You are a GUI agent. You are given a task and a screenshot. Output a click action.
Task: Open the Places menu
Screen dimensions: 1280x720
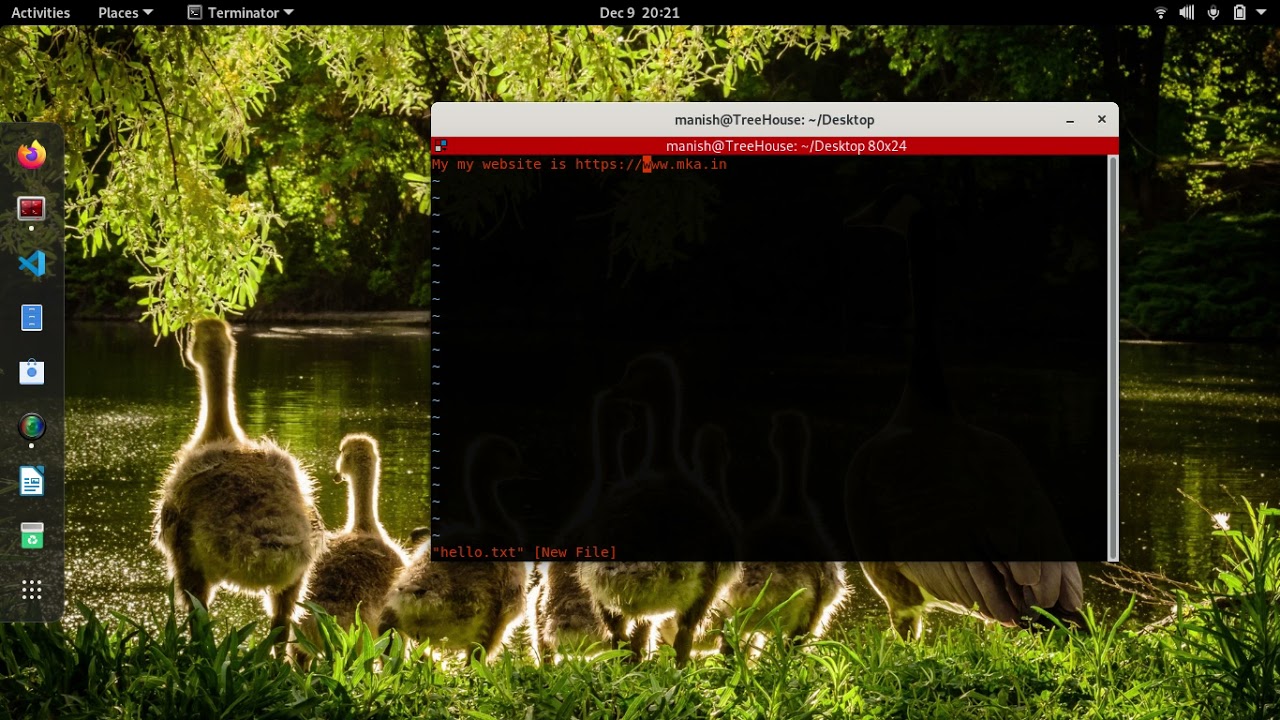(x=125, y=13)
